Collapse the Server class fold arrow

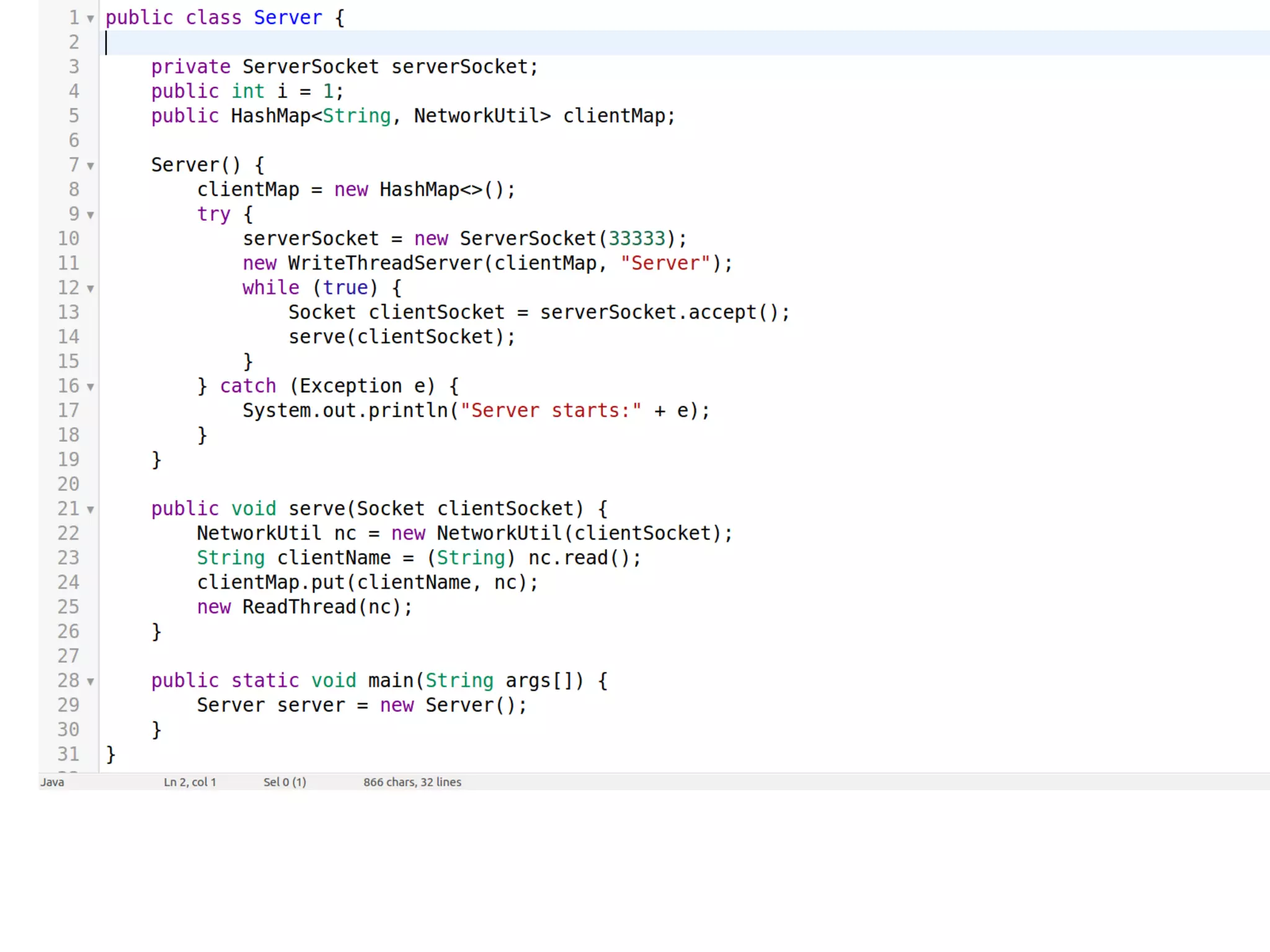91,19
